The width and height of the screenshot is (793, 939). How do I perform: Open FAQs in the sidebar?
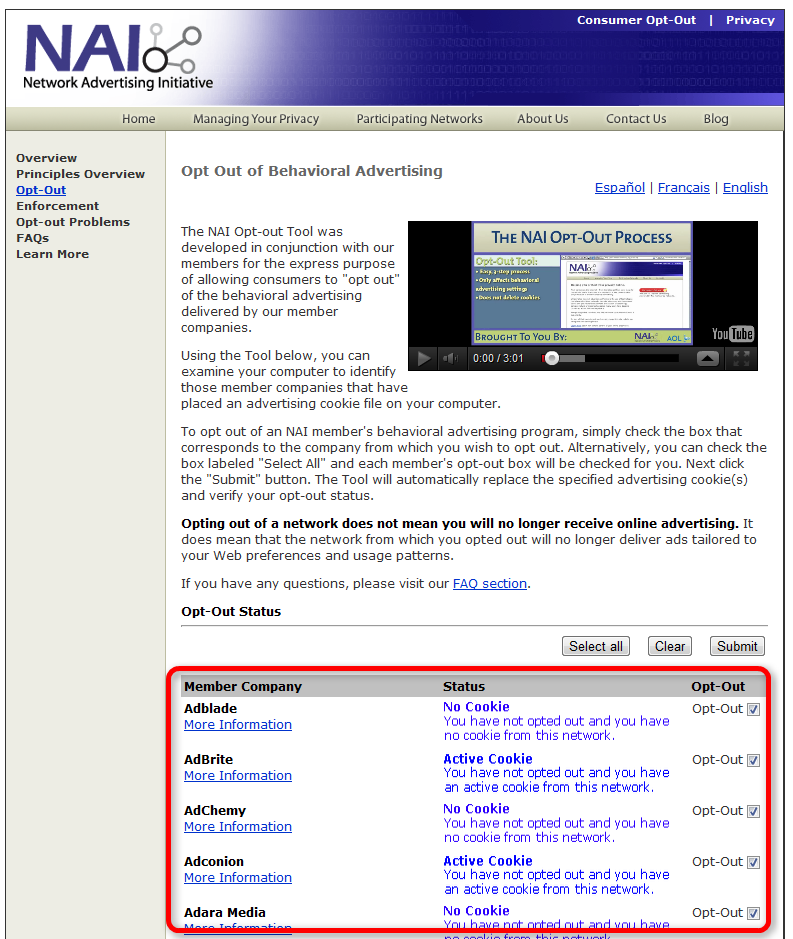[x=32, y=238]
